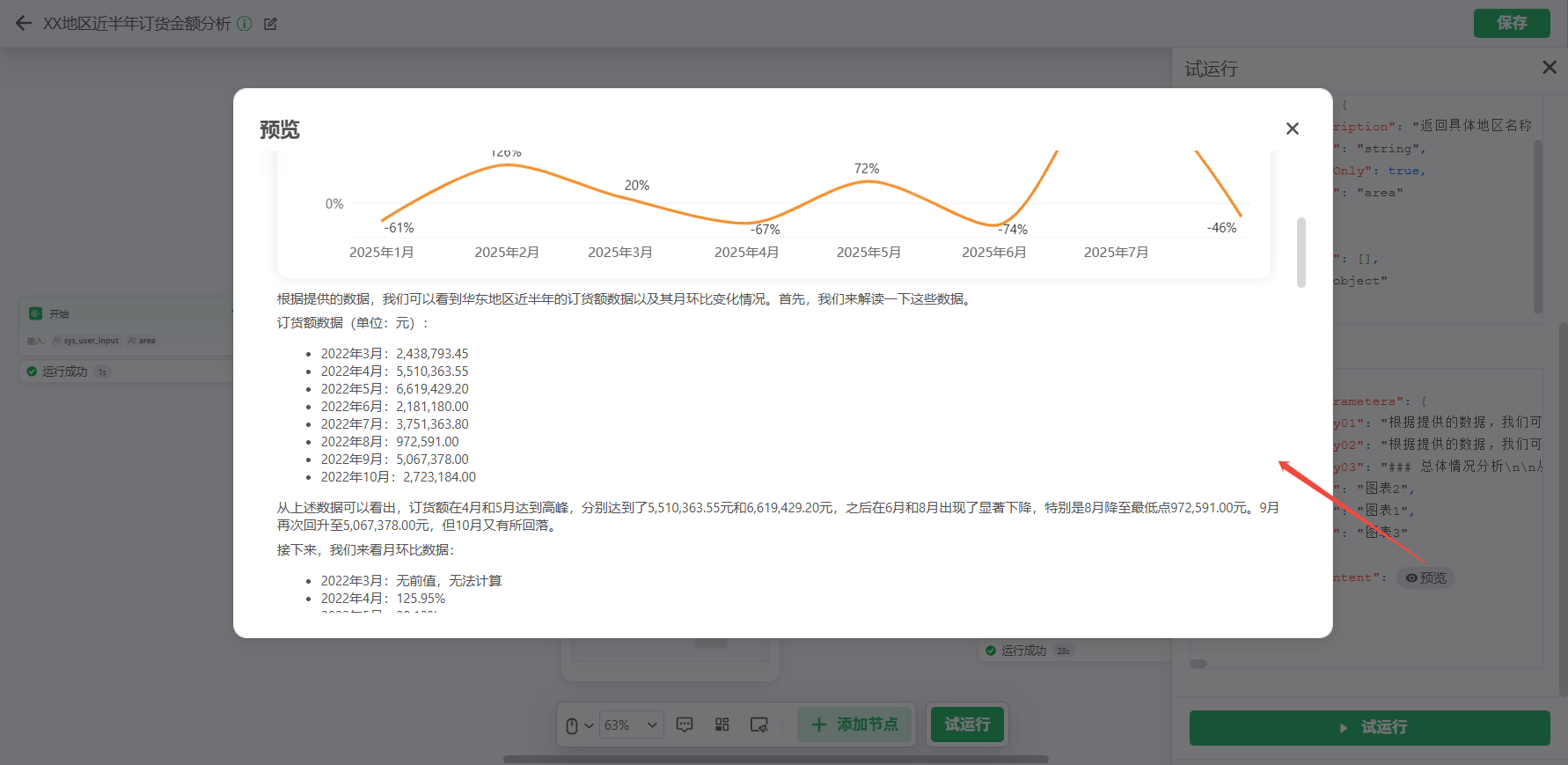Image resolution: width=1568 pixels, height=765 pixels.
Task: Click the 运行成功 28s status badge
Action: (x=1028, y=651)
